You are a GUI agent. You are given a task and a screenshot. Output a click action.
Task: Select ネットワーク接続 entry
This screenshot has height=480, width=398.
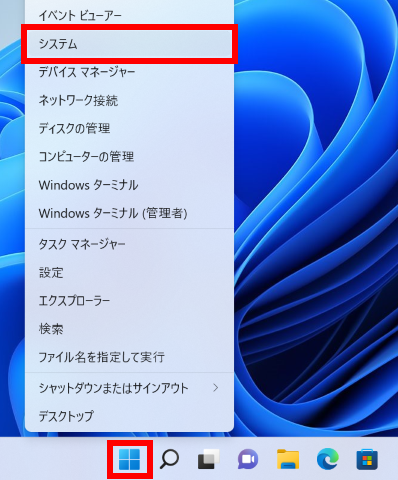click(129, 100)
